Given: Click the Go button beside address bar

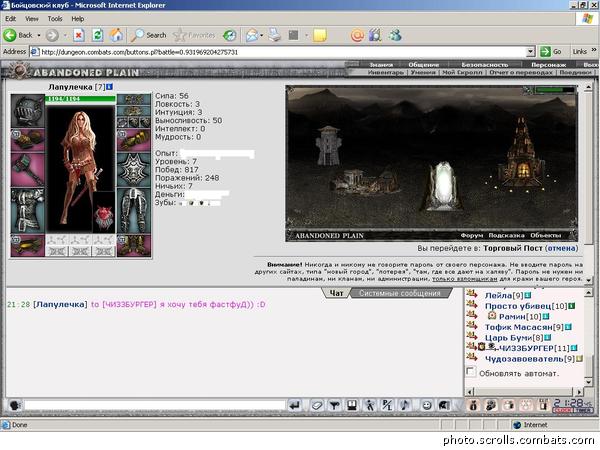Looking at the screenshot, I should 551,52.
